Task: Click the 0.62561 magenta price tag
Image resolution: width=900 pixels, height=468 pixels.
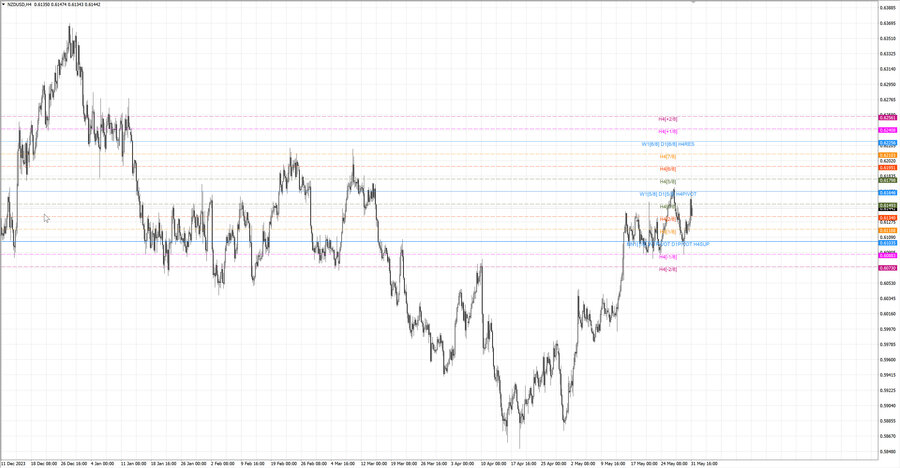Action: (x=888, y=118)
